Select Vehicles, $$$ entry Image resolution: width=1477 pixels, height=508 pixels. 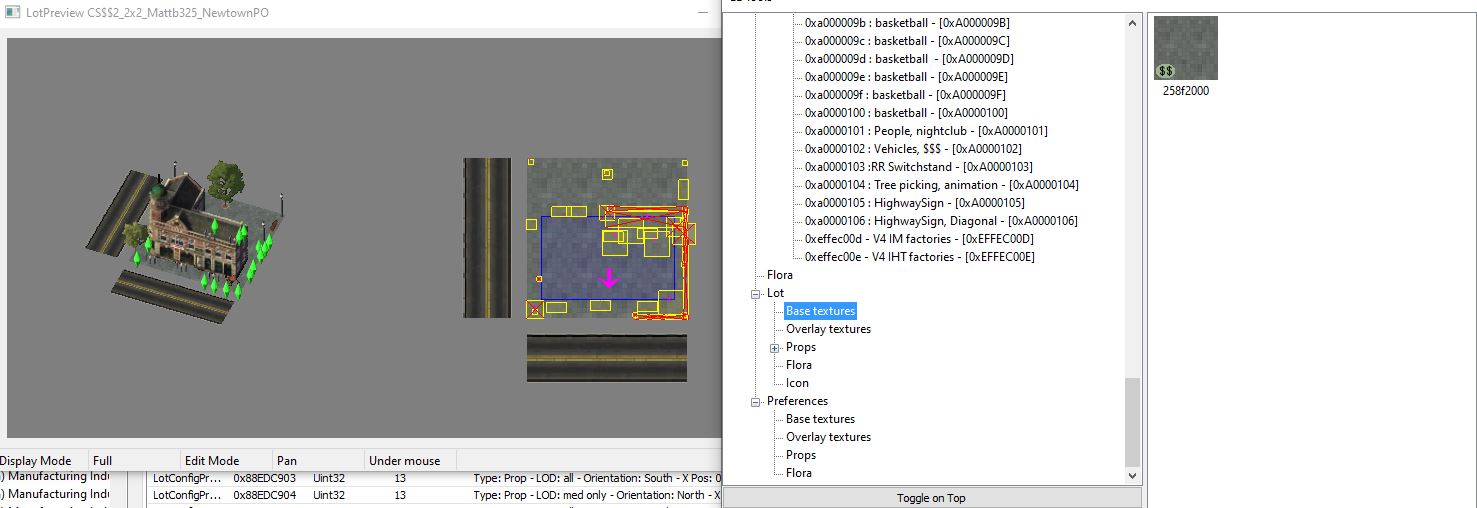[915, 149]
